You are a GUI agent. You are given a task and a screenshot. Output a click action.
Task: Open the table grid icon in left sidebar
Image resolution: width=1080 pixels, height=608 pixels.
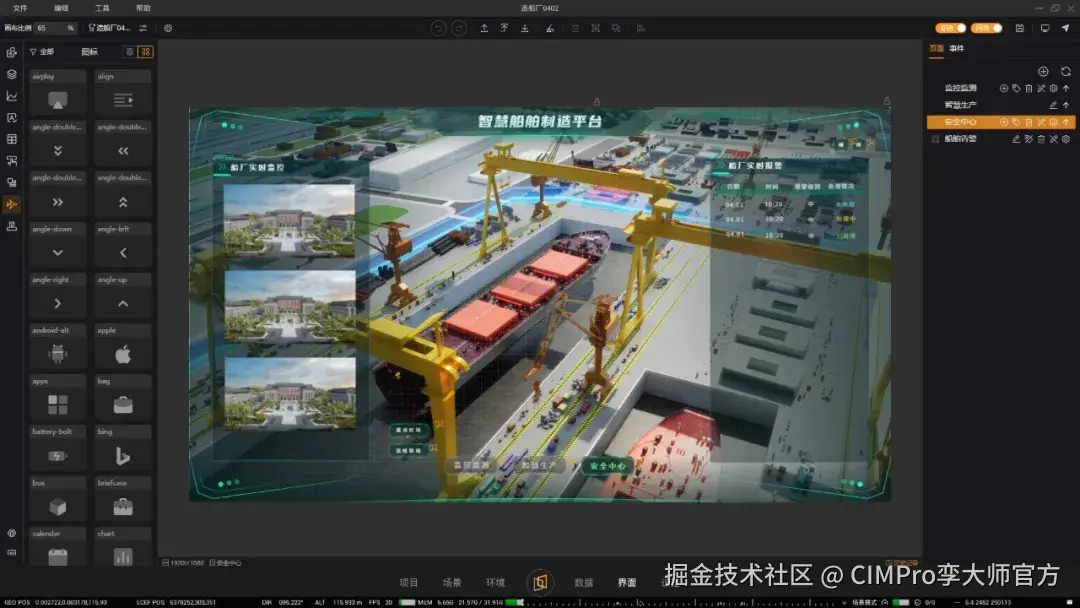tap(12, 139)
